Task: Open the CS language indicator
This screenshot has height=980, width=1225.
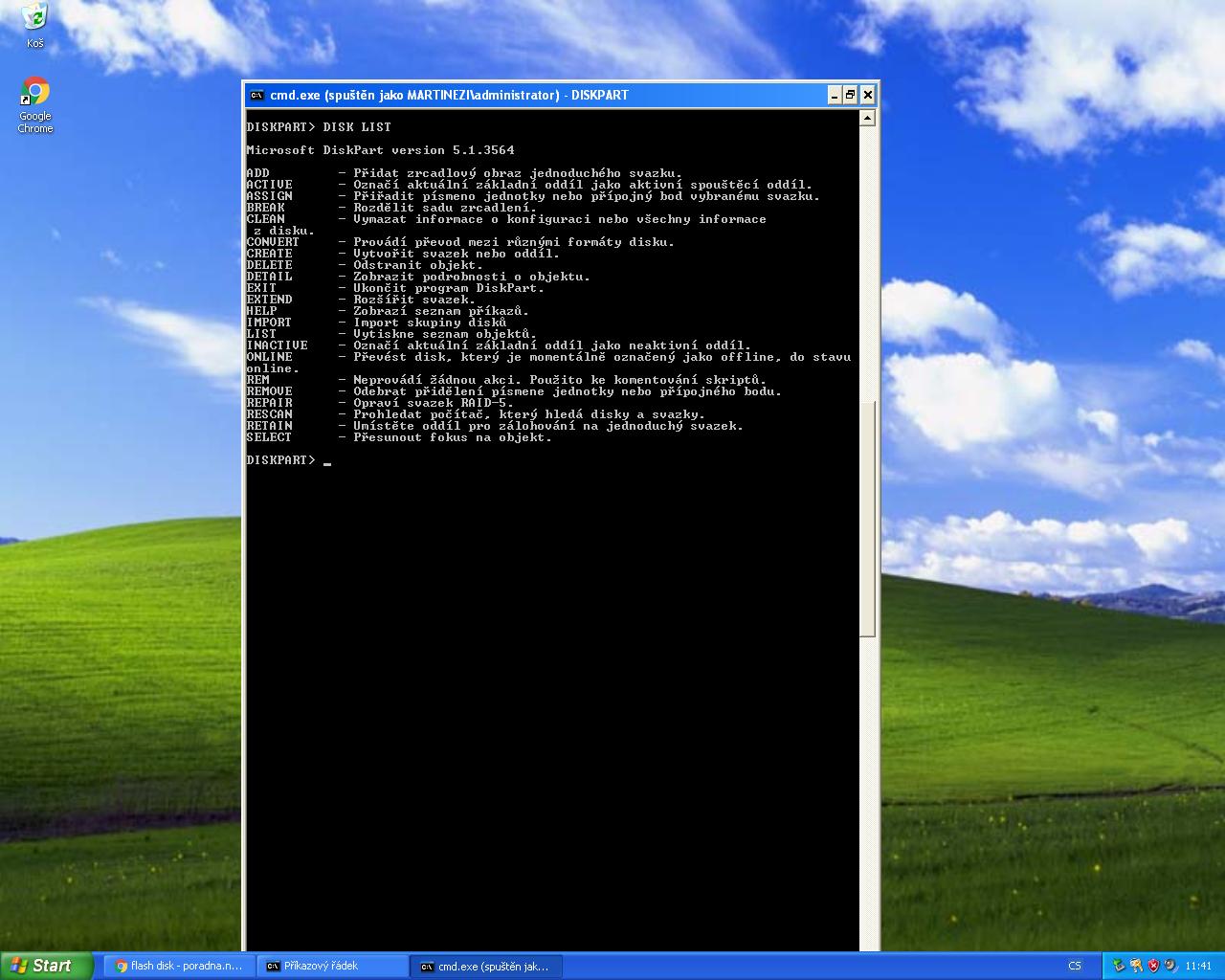Action: point(1075,967)
